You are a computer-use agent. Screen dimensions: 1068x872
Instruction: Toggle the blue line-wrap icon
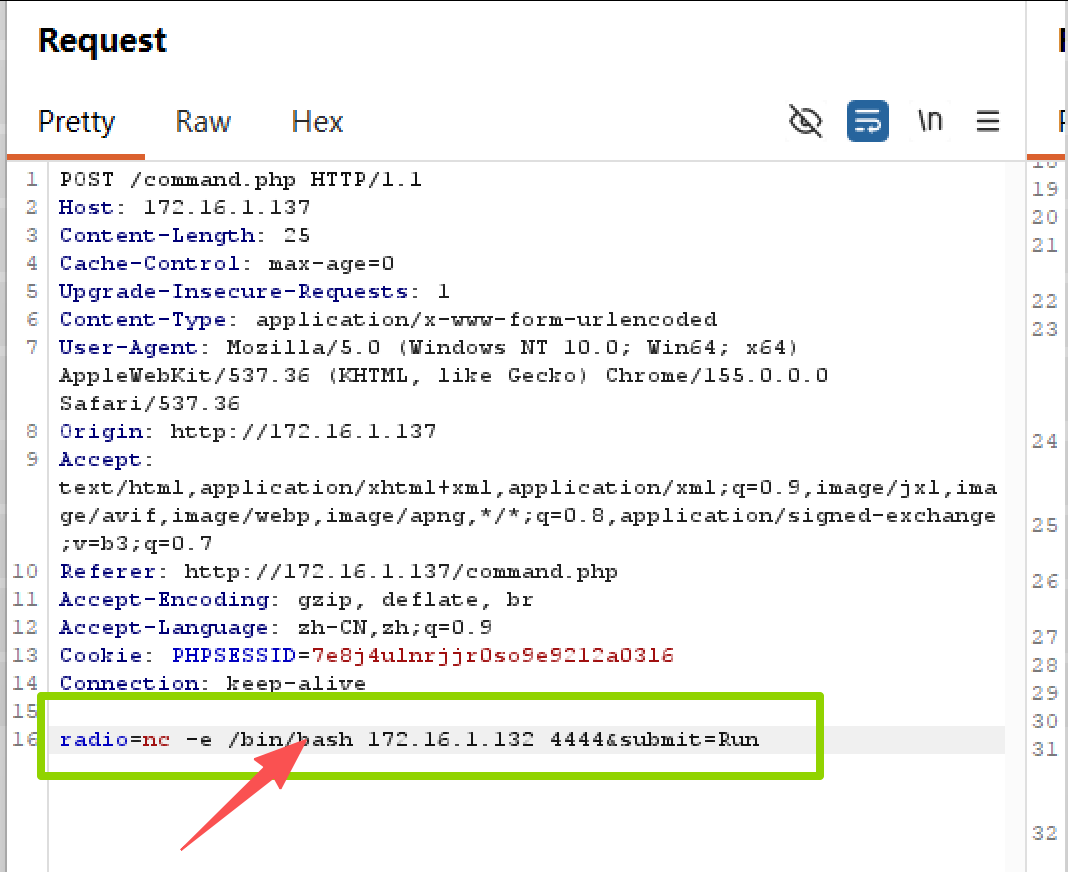pyautogui.click(x=867, y=121)
